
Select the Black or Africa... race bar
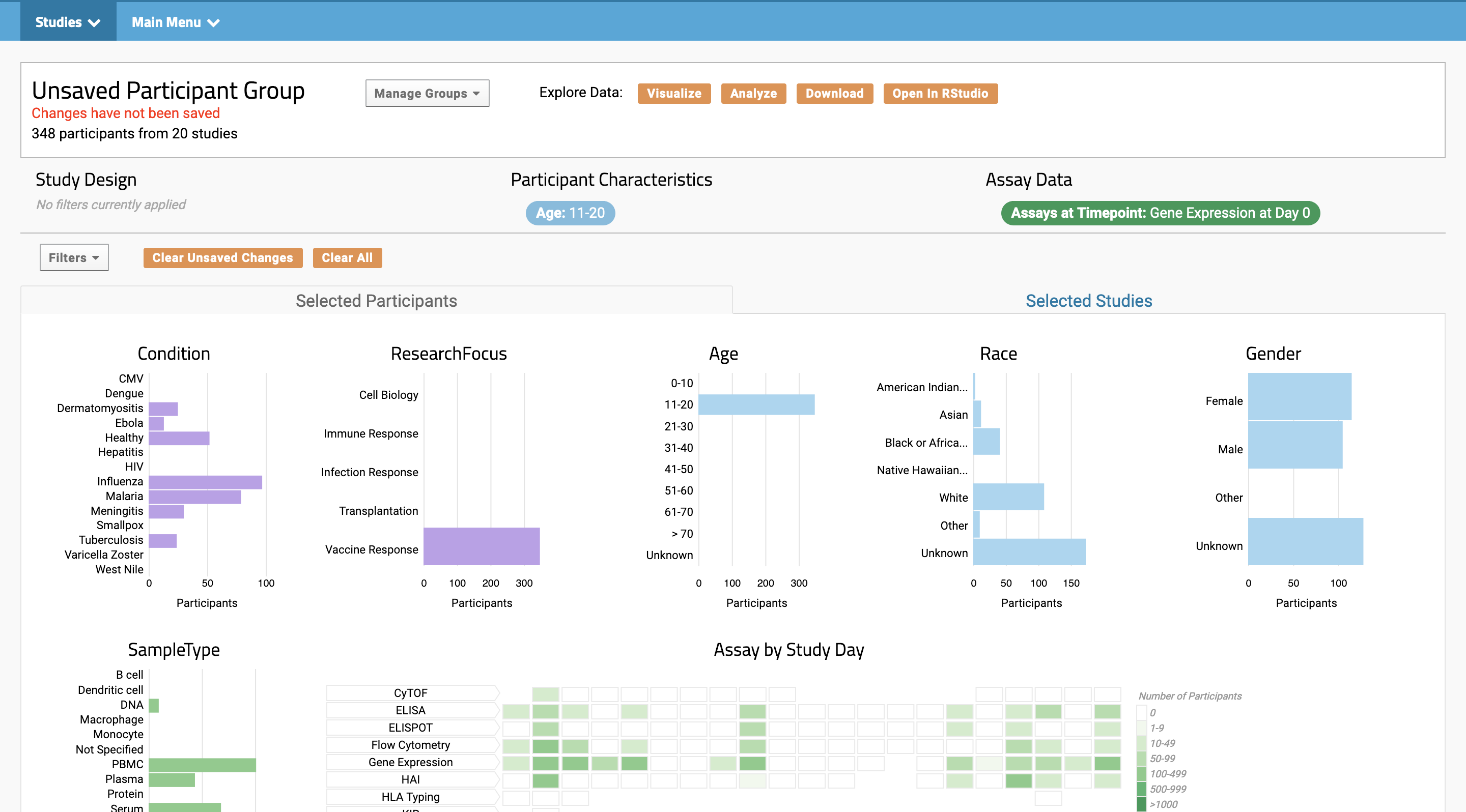click(986, 442)
